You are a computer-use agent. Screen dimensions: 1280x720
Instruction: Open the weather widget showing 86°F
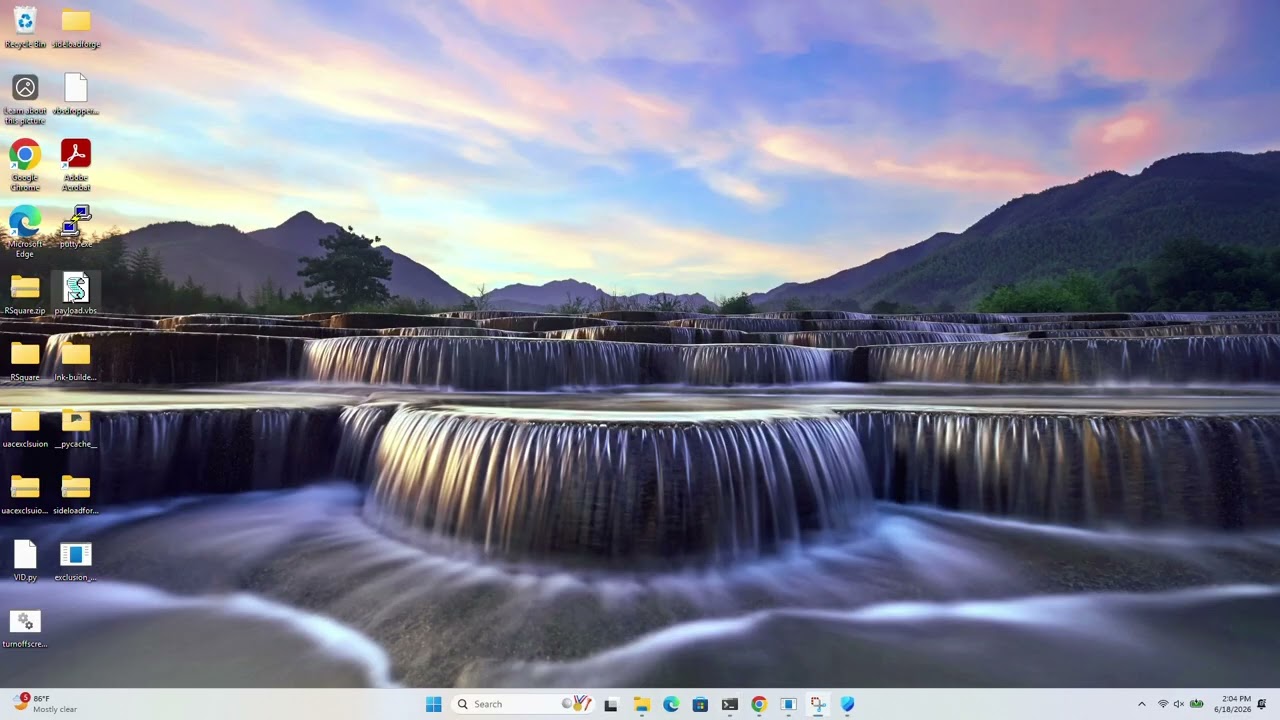coord(46,704)
